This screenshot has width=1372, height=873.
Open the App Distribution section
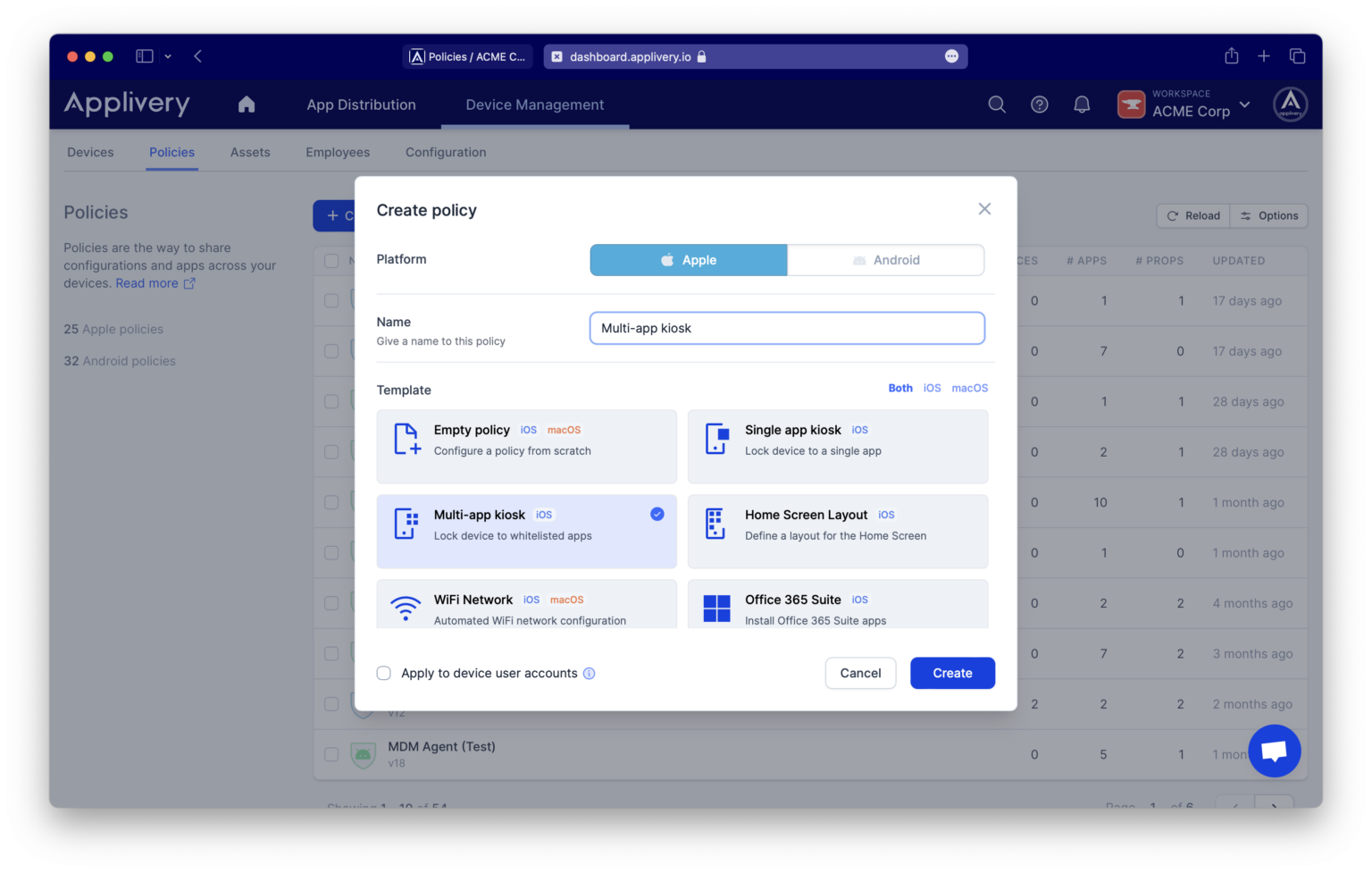coord(361,105)
